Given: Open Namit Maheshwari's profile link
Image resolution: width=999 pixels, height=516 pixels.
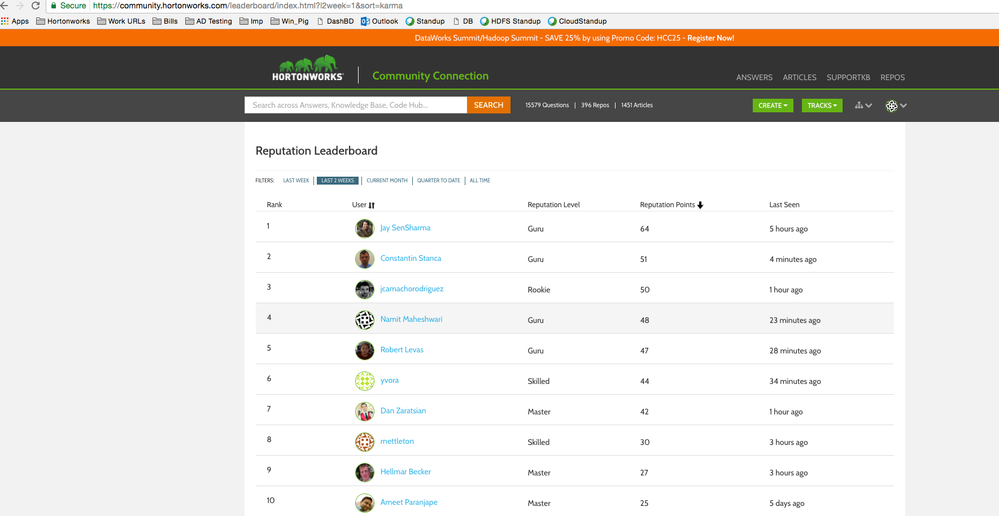Looking at the screenshot, I should (x=411, y=320).
